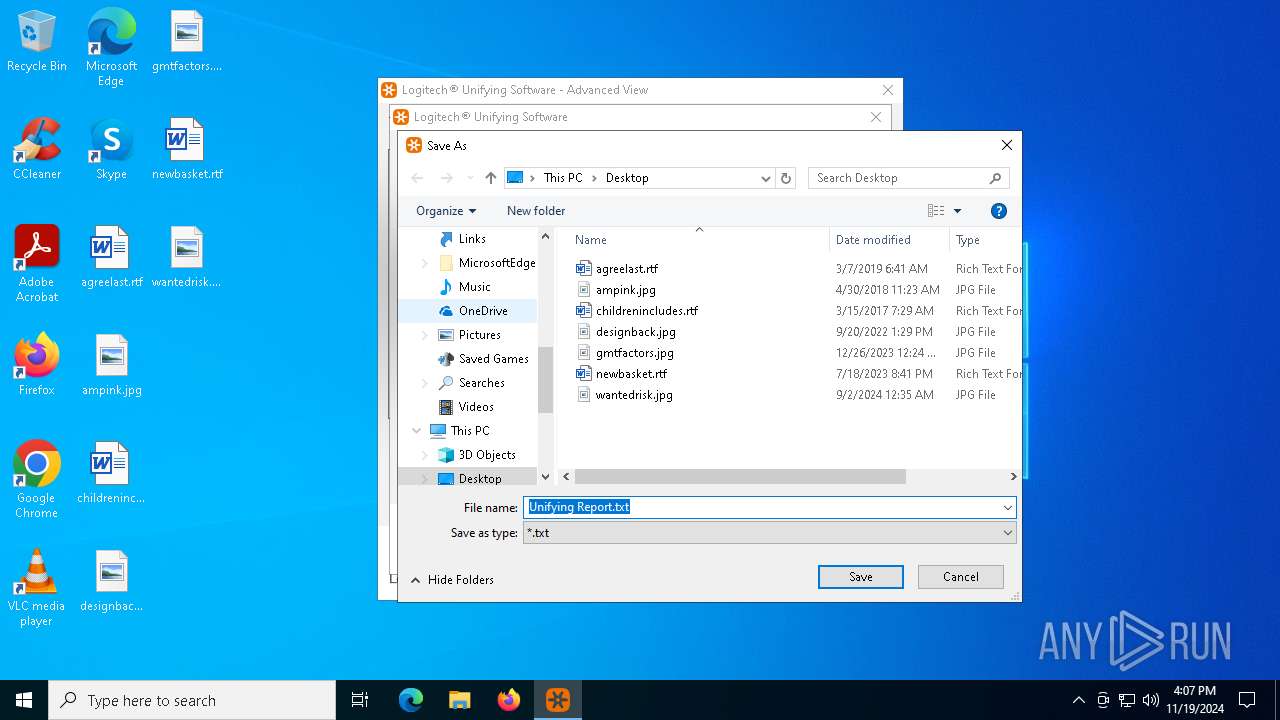Viewport: 1280px width, 720px height.
Task: Open the volume control in tray
Action: click(x=1151, y=700)
